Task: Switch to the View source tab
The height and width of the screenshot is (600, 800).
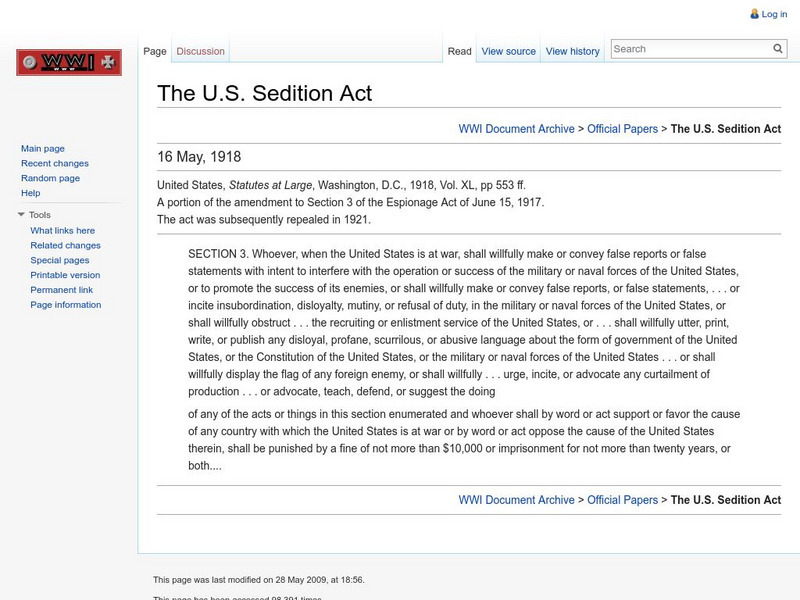Action: pyautogui.click(x=508, y=51)
